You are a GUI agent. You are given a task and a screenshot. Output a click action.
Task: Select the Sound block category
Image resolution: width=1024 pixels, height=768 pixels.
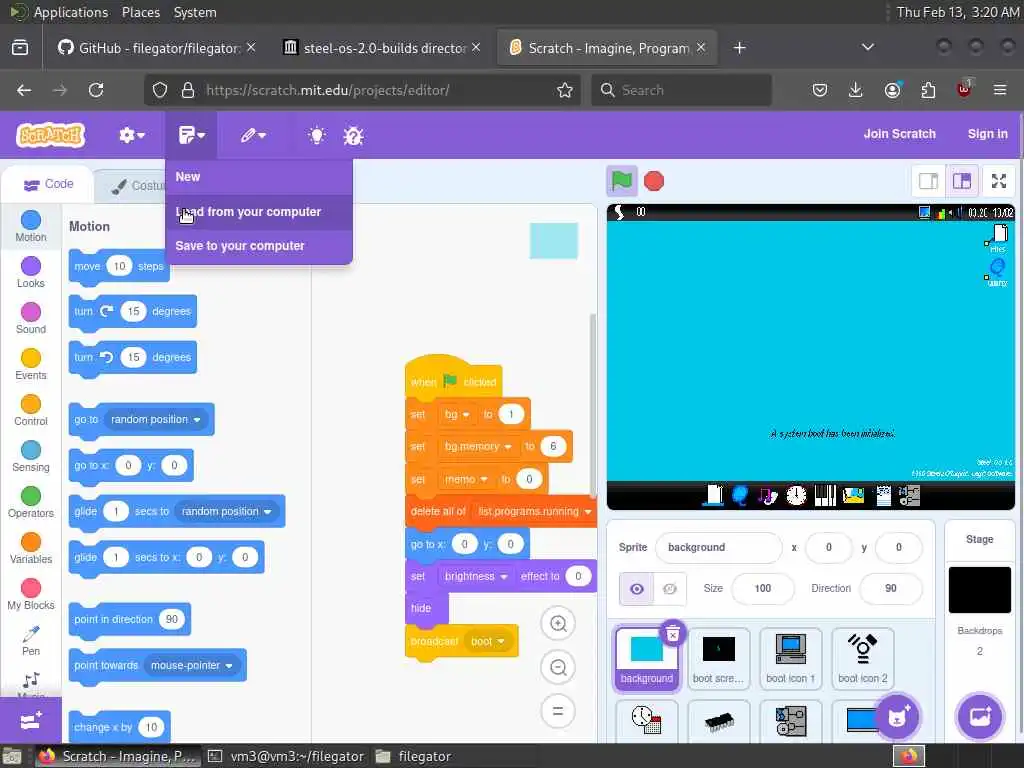(x=31, y=318)
